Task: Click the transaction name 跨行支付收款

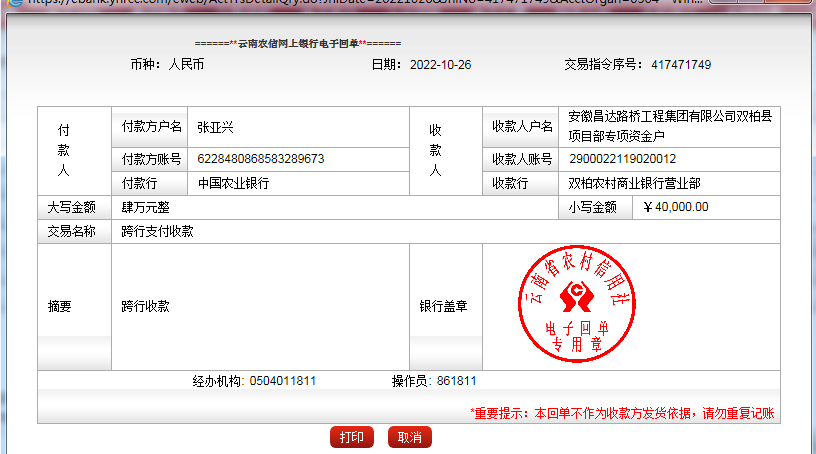Action: pos(157,232)
